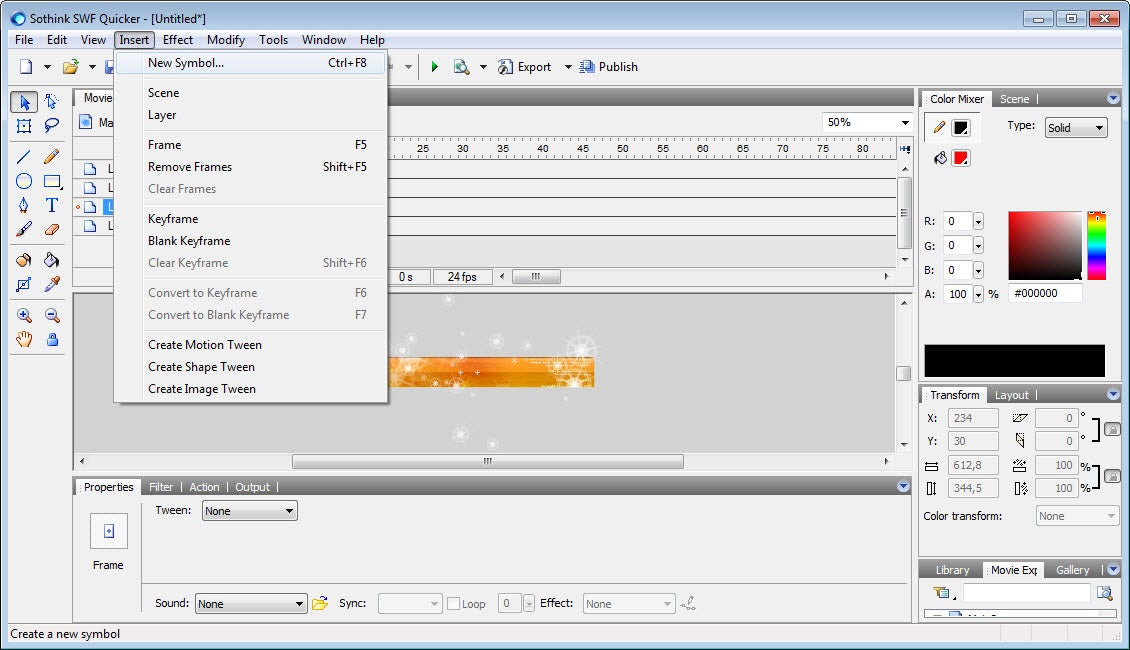Choose Create Motion Tween from Insert menu
Image resolution: width=1130 pixels, height=650 pixels.
click(205, 345)
